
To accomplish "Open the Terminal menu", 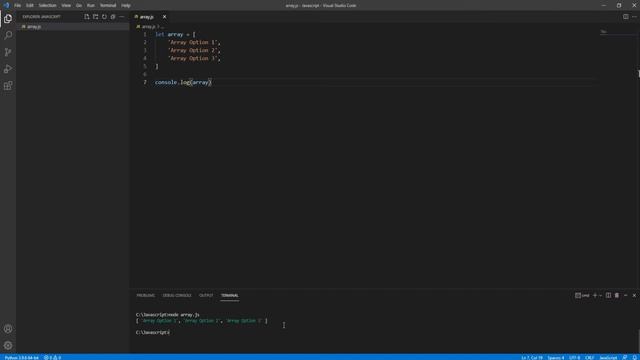I will (108, 6).
